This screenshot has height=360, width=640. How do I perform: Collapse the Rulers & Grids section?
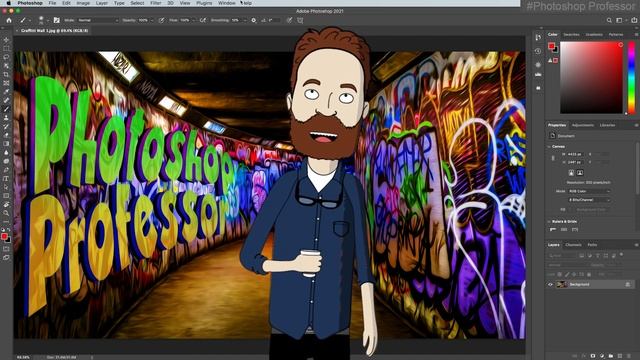tap(549, 221)
